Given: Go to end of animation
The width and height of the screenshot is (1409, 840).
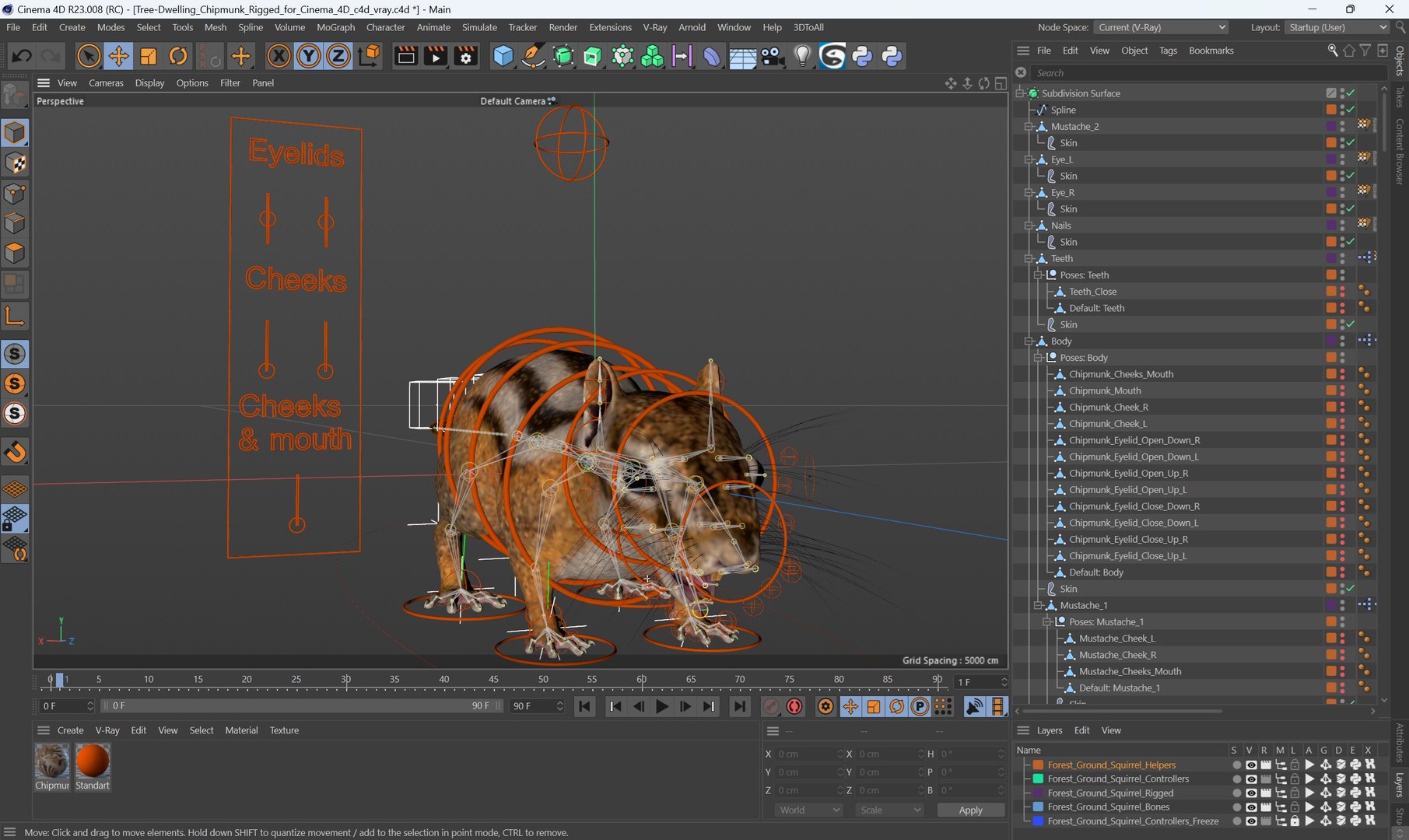Looking at the screenshot, I should 740,706.
